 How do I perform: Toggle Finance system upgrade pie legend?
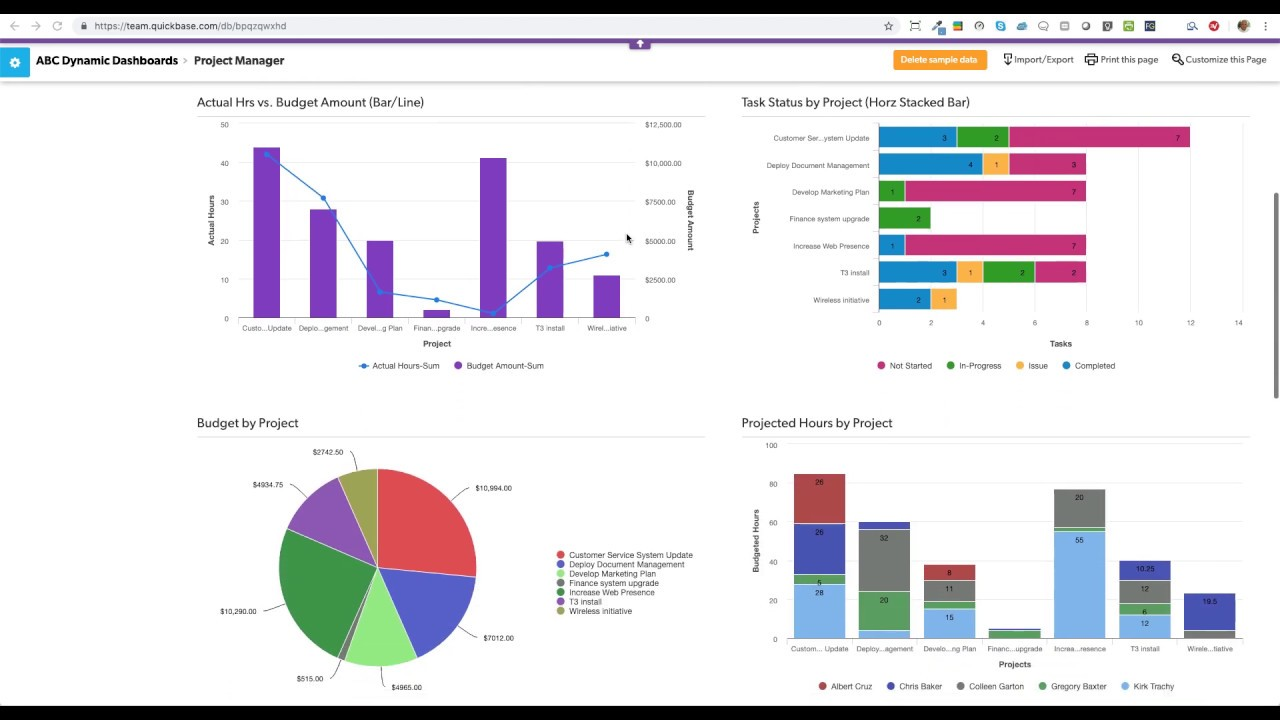pyautogui.click(x=607, y=583)
